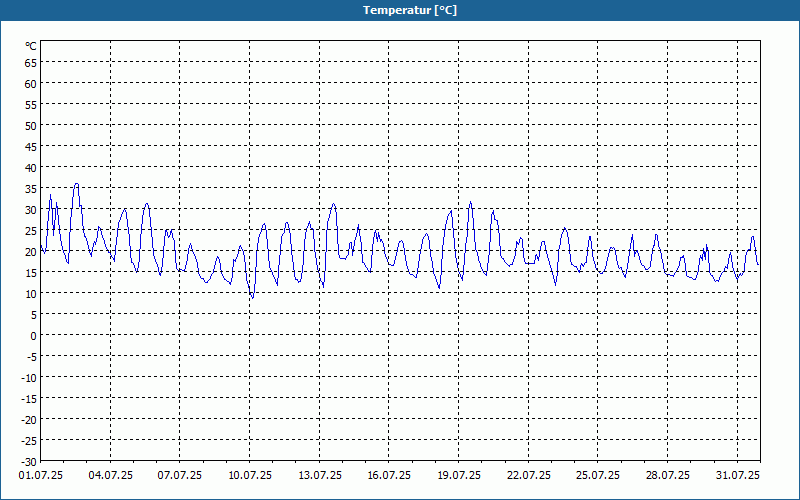Click the '40' y-axis label
The width and height of the screenshot is (800, 500).
click(x=31, y=168)
